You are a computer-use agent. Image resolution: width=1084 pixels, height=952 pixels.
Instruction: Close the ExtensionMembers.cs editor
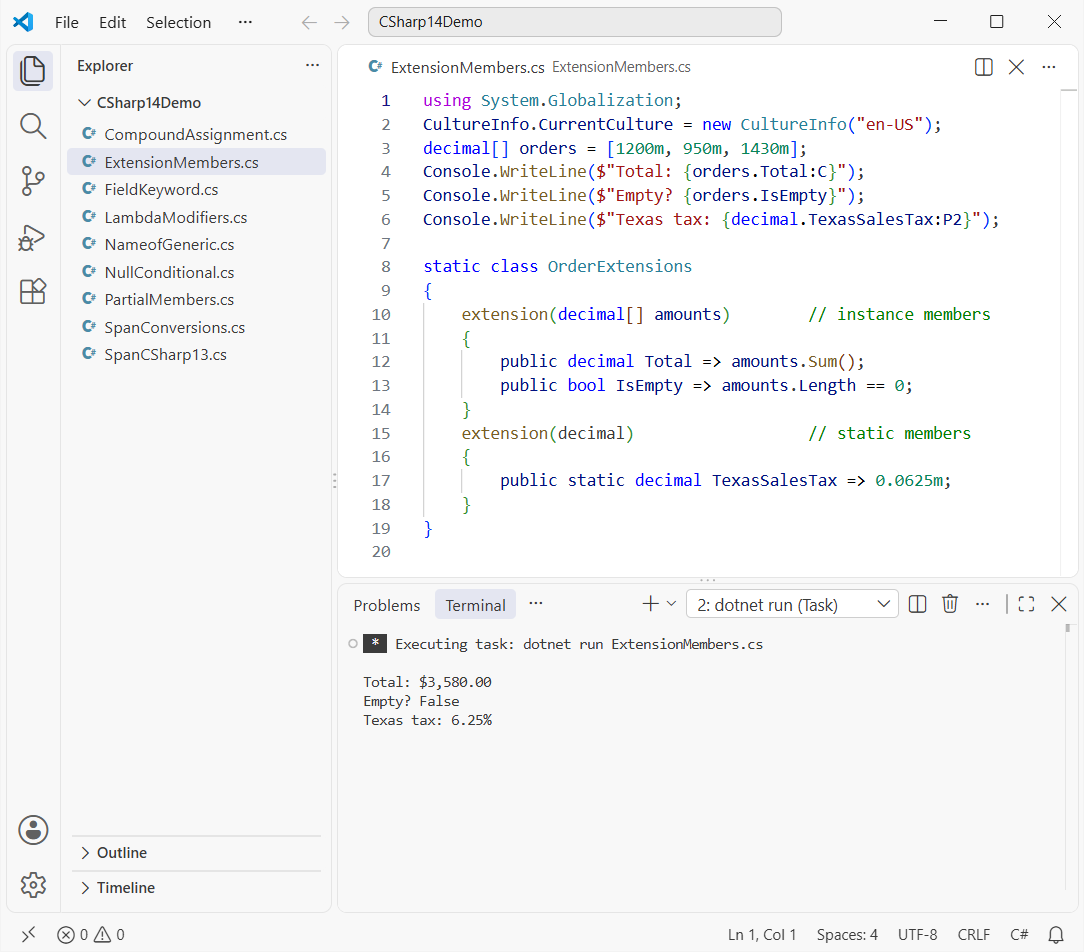(x=1016, y=67)
